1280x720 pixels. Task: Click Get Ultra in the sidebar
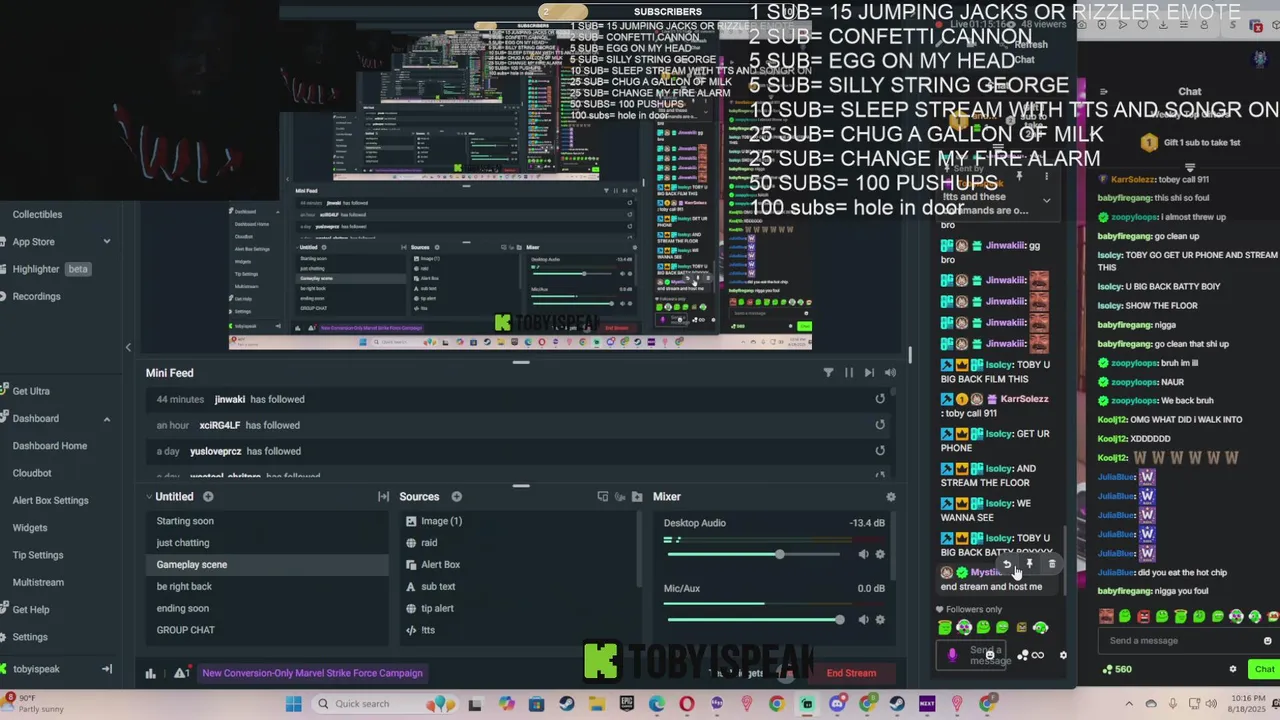coord(31,391)
